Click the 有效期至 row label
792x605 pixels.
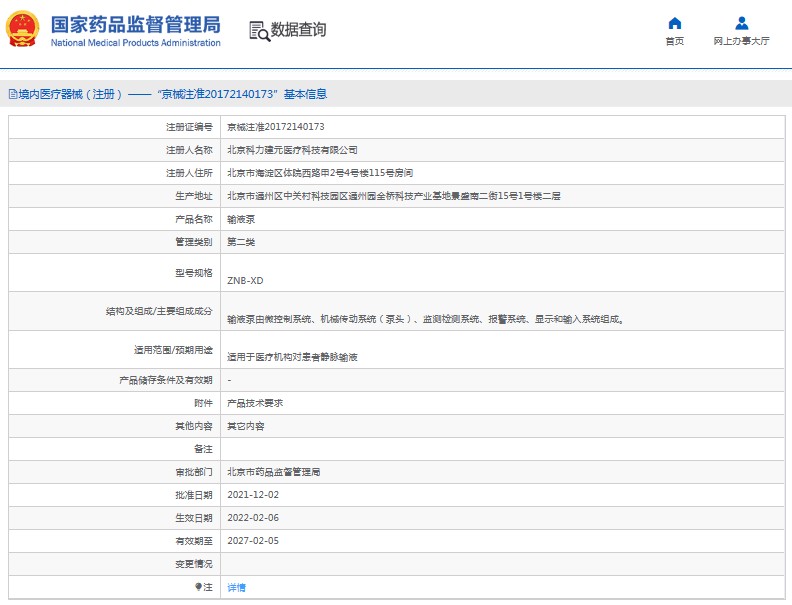(194, 541)
